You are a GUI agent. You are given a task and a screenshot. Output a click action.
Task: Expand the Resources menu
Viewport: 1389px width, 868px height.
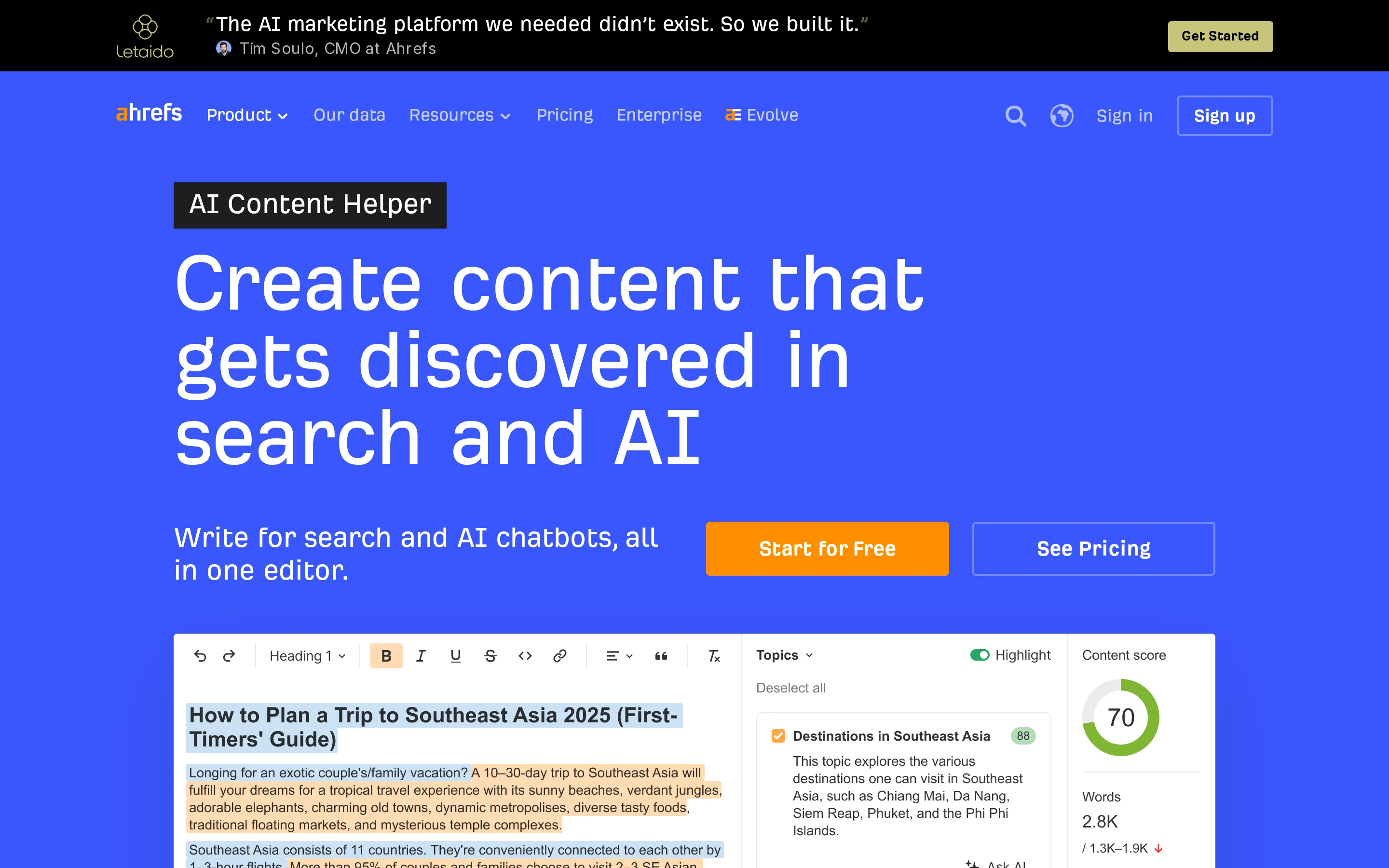coord(460,115)
